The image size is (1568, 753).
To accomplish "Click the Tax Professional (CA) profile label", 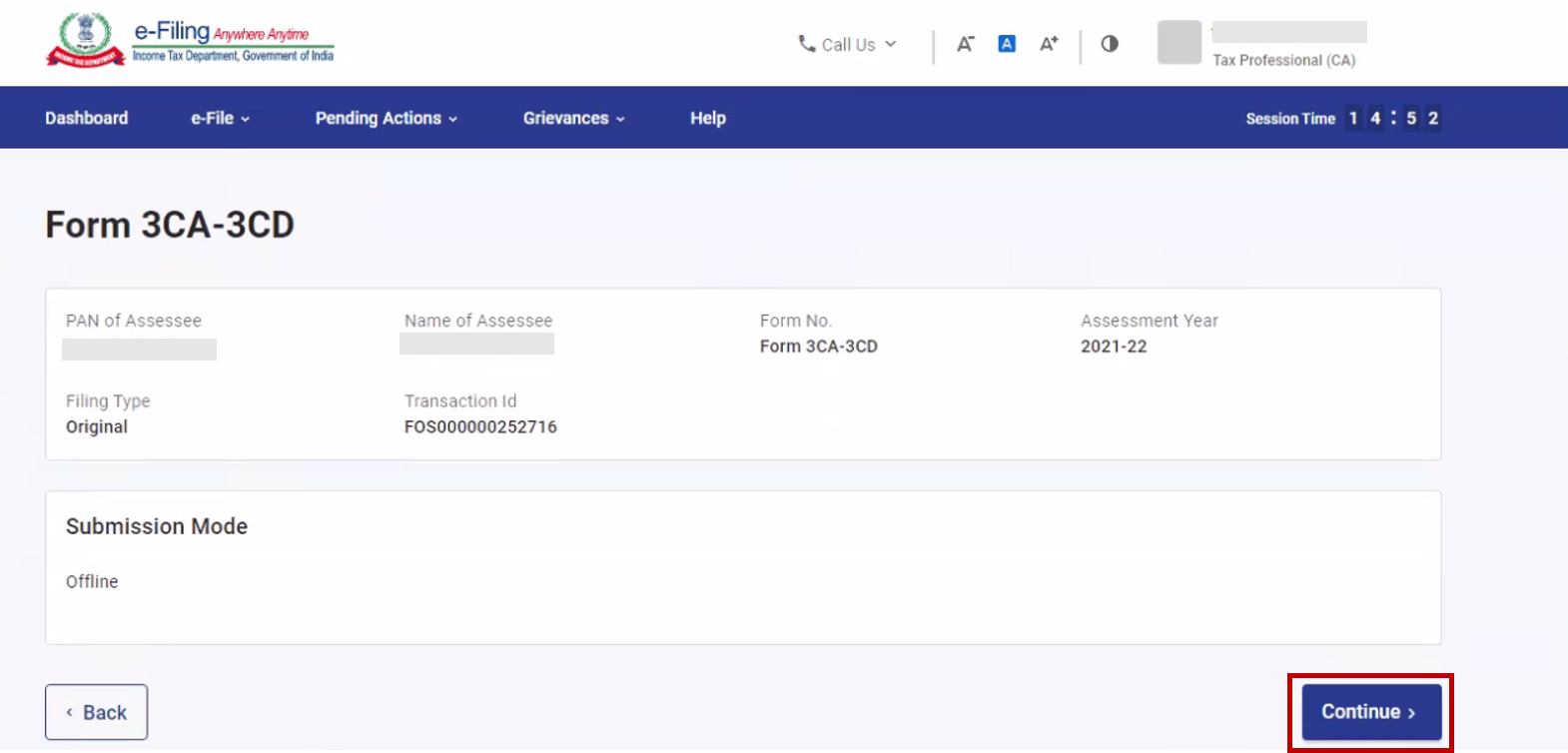I will point(1283,60).
